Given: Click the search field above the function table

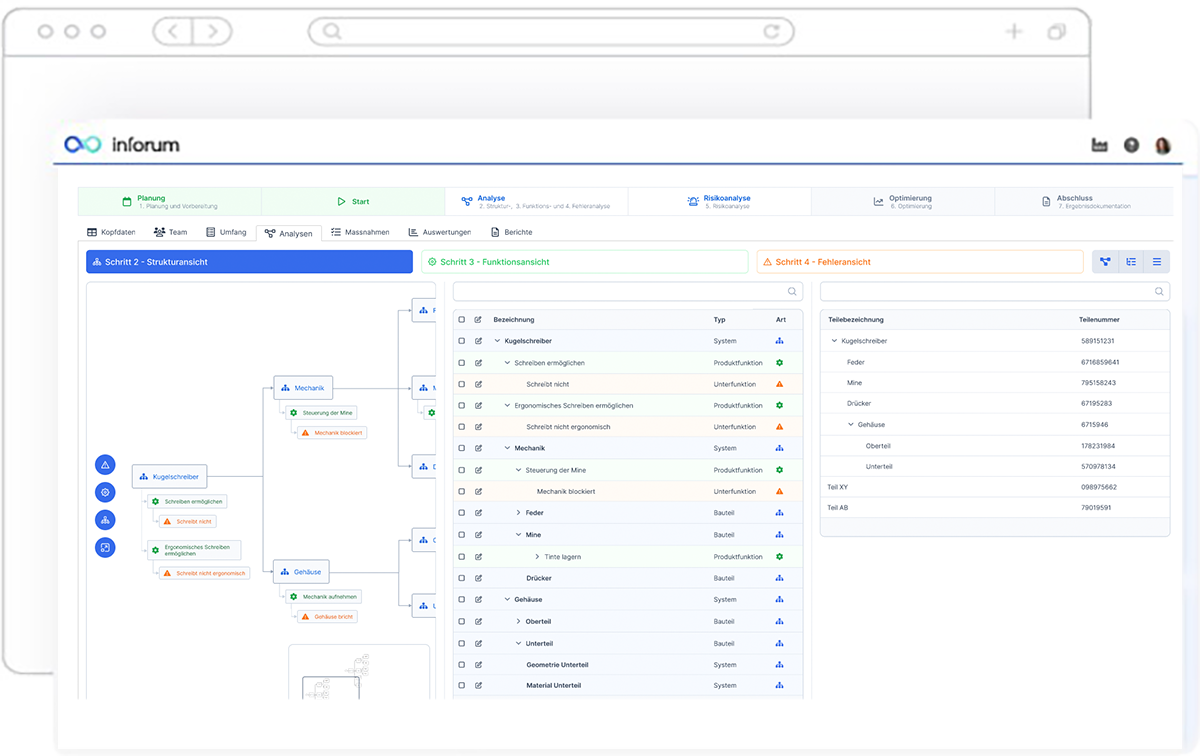Looking at the screenshot, I should (x=627, y=291).
